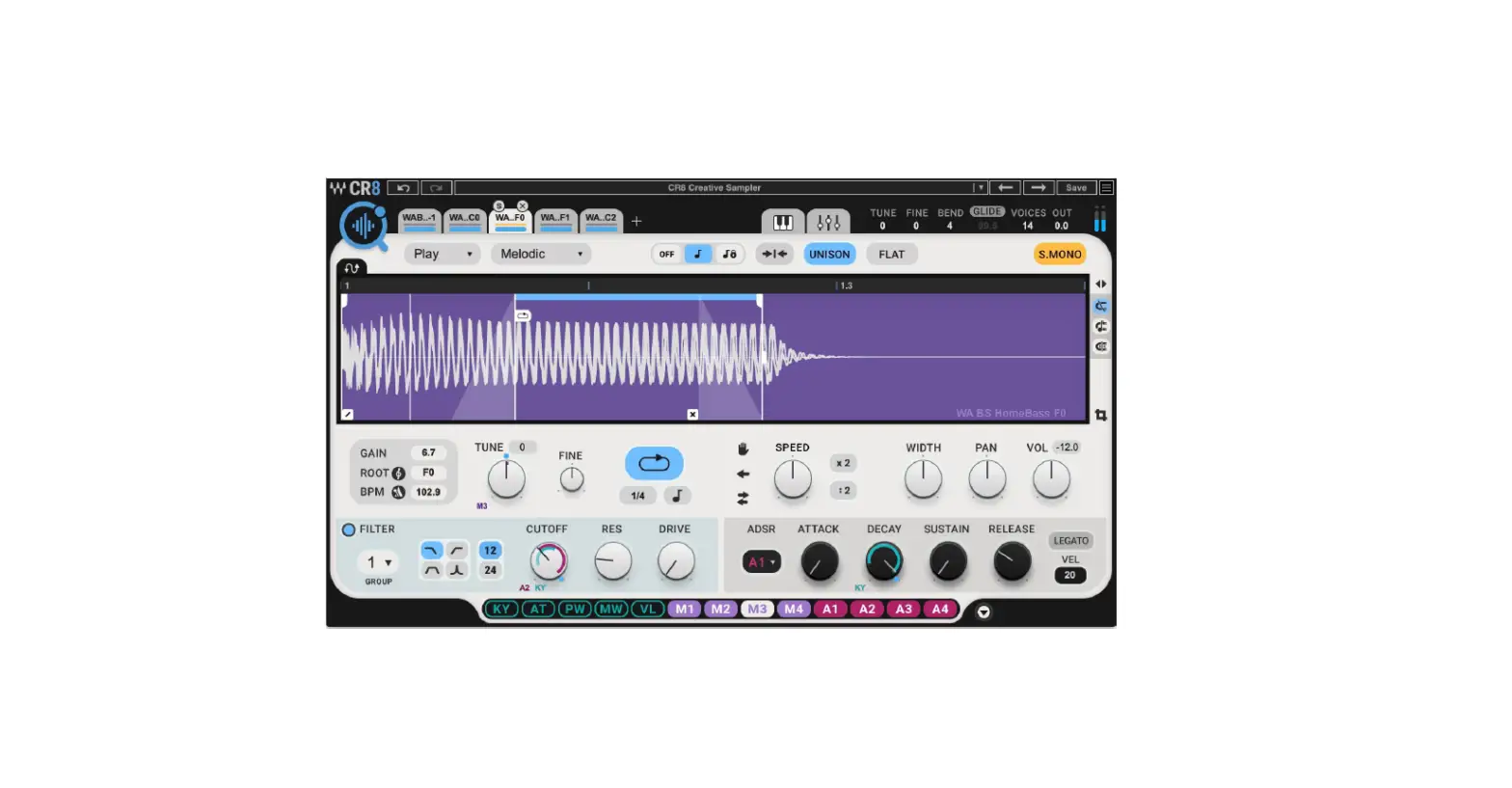The width and height of the screenshot is (1512, 788).
Task: Click the X marker below waveform
Action: (x=692, y=415)
